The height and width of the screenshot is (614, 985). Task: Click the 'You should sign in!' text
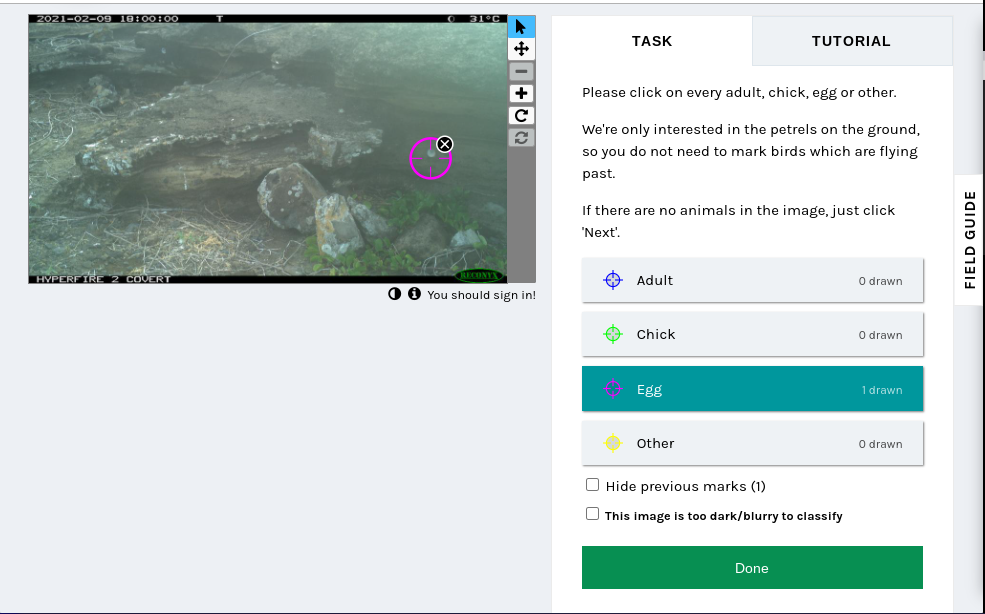pyautogui.click(x=481, y=295)
